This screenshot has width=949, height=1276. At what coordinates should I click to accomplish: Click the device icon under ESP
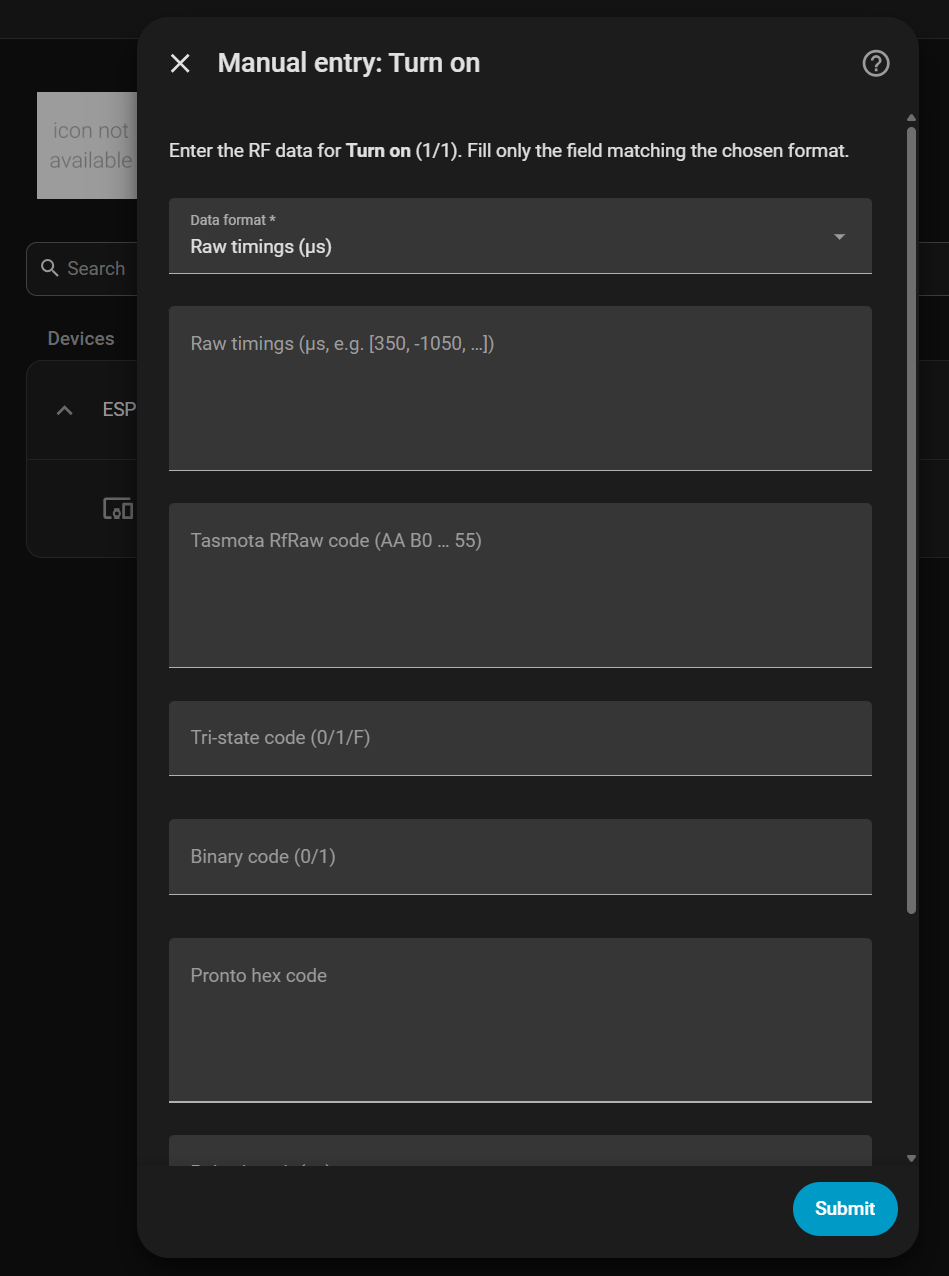[x=118, y=508]
